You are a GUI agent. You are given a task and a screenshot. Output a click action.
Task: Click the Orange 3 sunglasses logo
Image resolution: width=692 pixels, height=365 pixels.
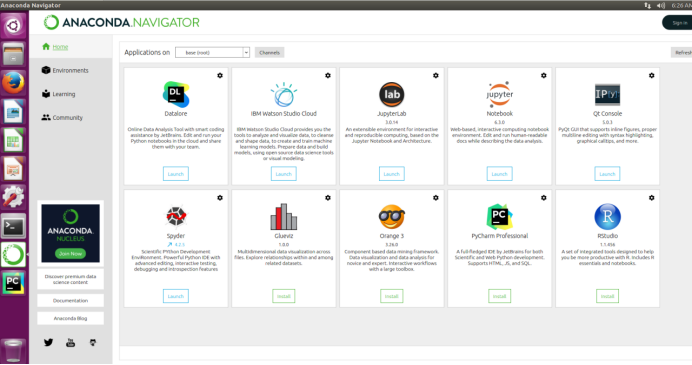click(391, 216)
